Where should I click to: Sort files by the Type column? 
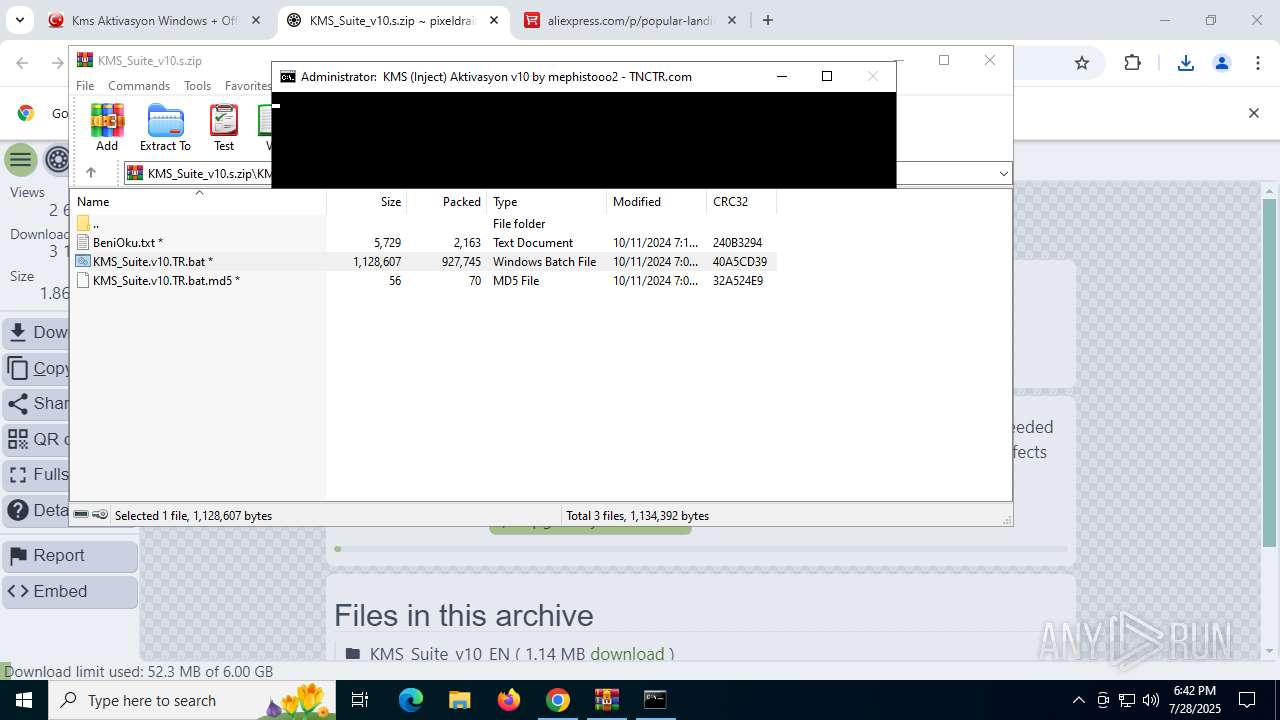click(x=547, y=202)
